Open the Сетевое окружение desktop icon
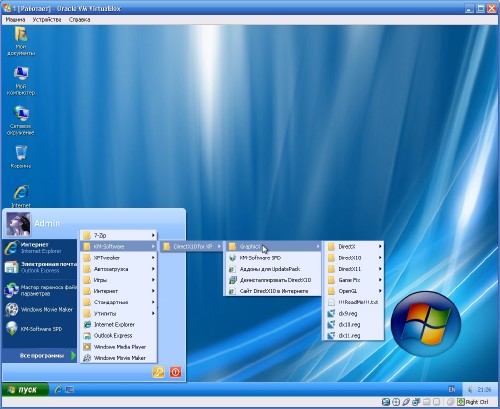This screenshot has height=409, width=500. (21, 121)
